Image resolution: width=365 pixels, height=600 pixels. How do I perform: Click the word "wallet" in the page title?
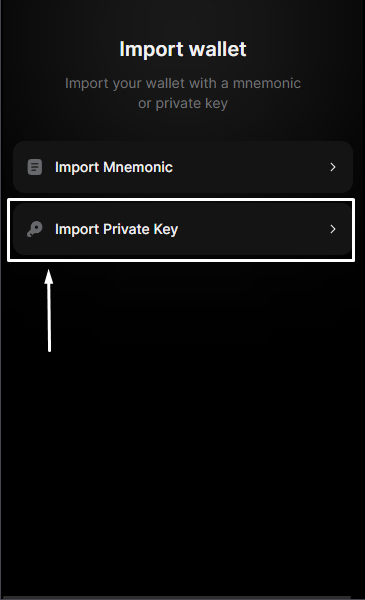pyautogui.click(x=218, y=49)
